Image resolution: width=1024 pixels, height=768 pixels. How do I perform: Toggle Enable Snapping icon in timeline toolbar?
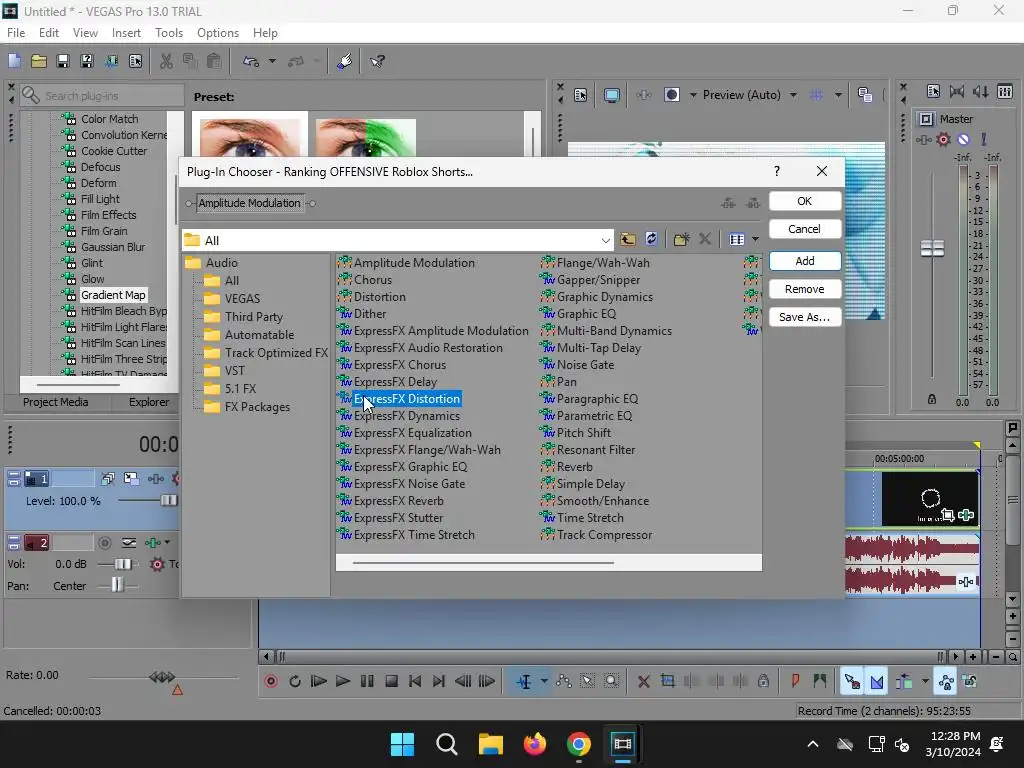(x=852, y=681)
